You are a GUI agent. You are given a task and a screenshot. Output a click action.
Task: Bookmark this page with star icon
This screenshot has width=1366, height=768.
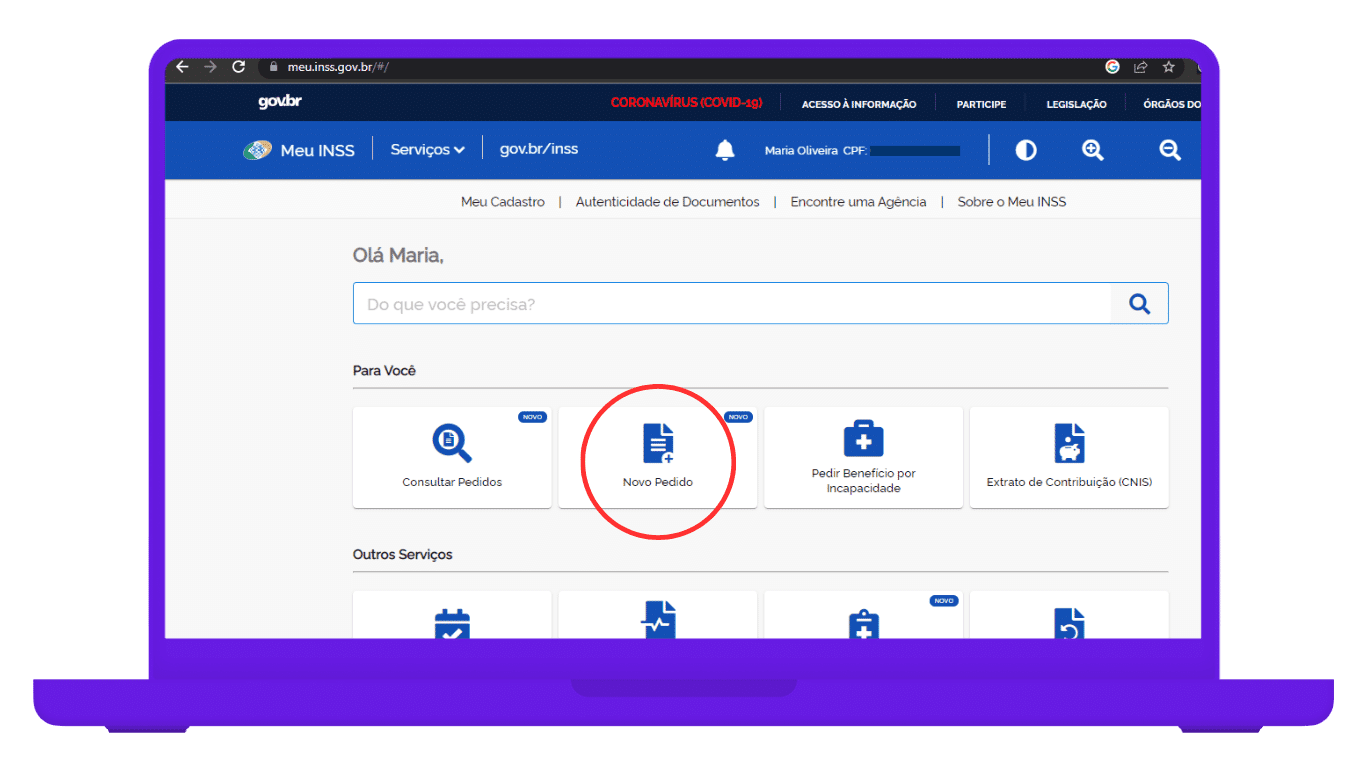pos(1168,67)
